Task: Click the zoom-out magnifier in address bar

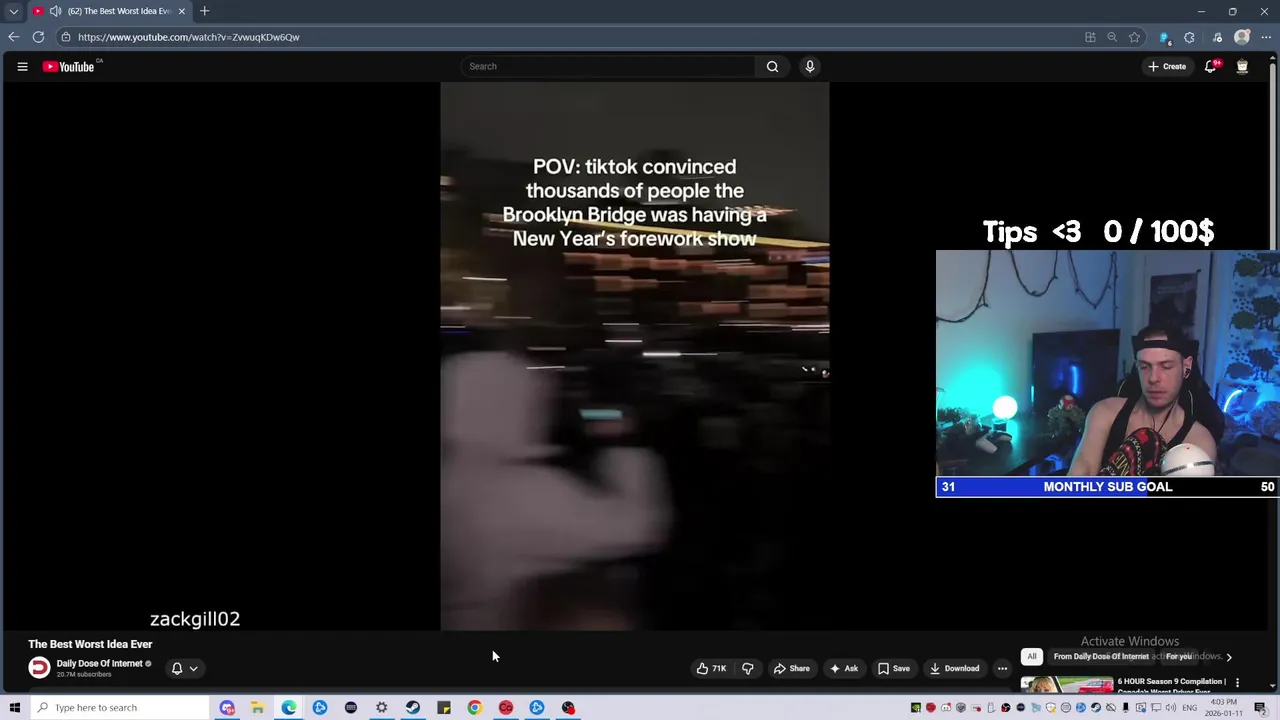Action: point(1112,37)
